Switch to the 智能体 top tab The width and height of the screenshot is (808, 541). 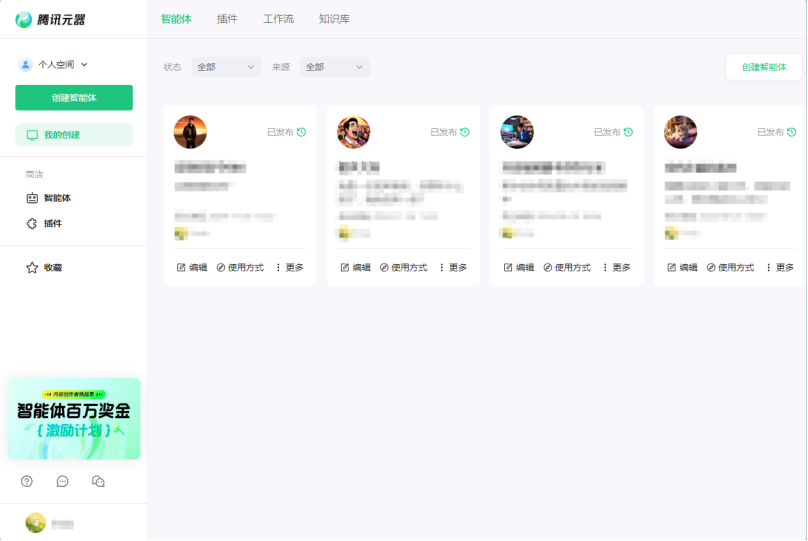coord(176,19)
